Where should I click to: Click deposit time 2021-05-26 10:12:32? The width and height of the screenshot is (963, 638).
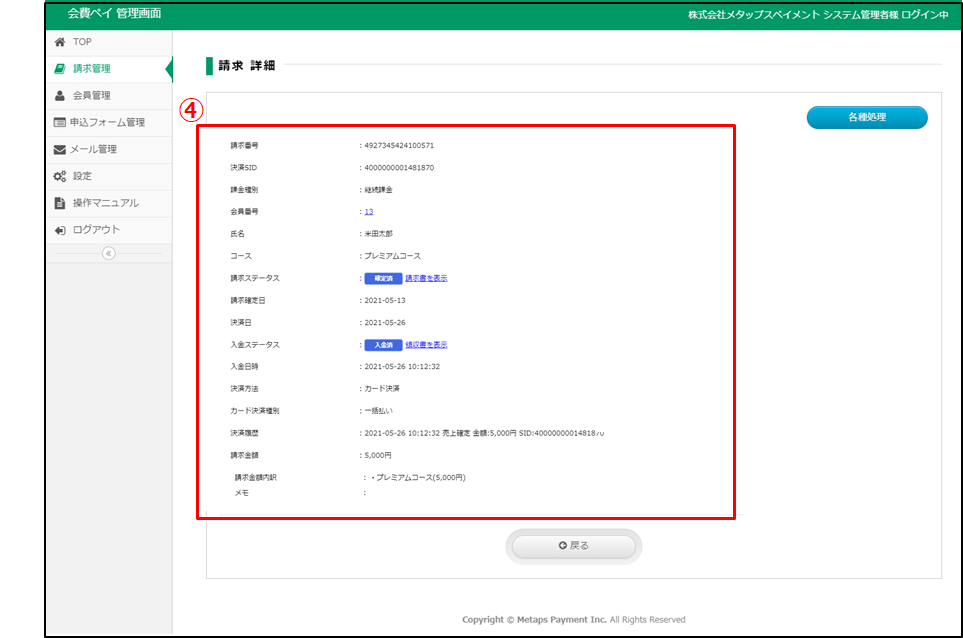click(402, 367)
